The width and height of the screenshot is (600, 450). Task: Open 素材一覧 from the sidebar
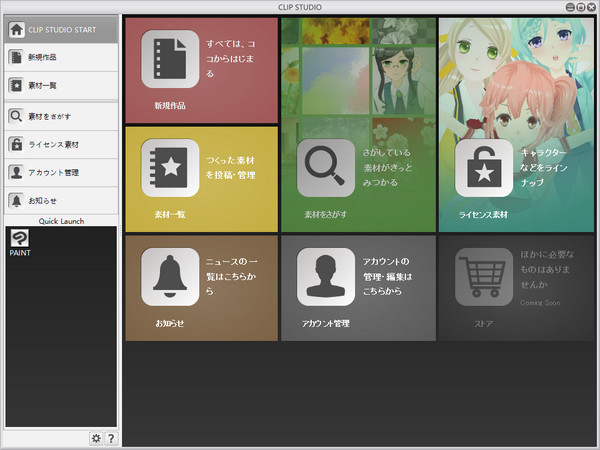pos(60,86)
